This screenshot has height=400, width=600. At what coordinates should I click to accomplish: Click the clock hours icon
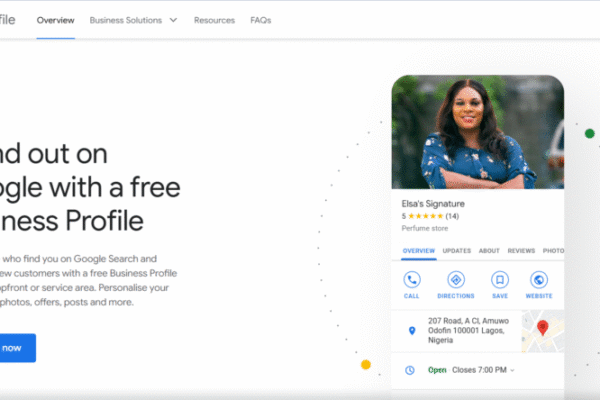click(410, 370)
